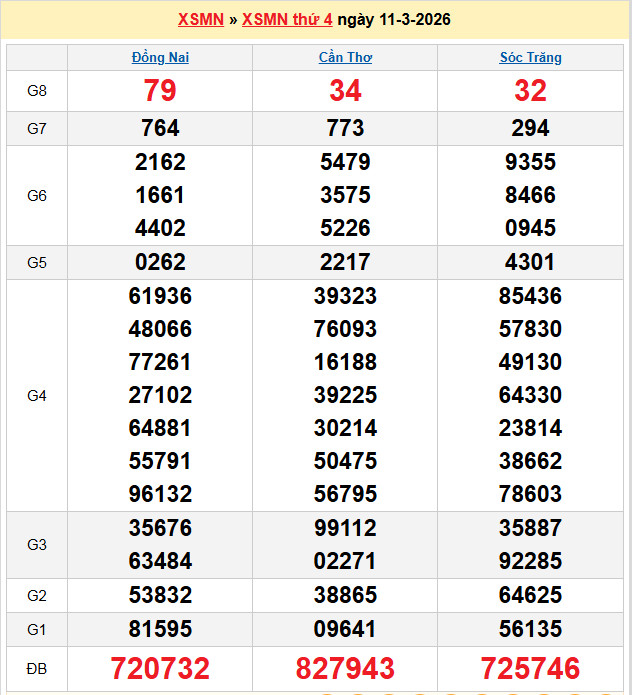Click the G4 row label
This screenshot has width=632, height=695.
tap(37, 395)
